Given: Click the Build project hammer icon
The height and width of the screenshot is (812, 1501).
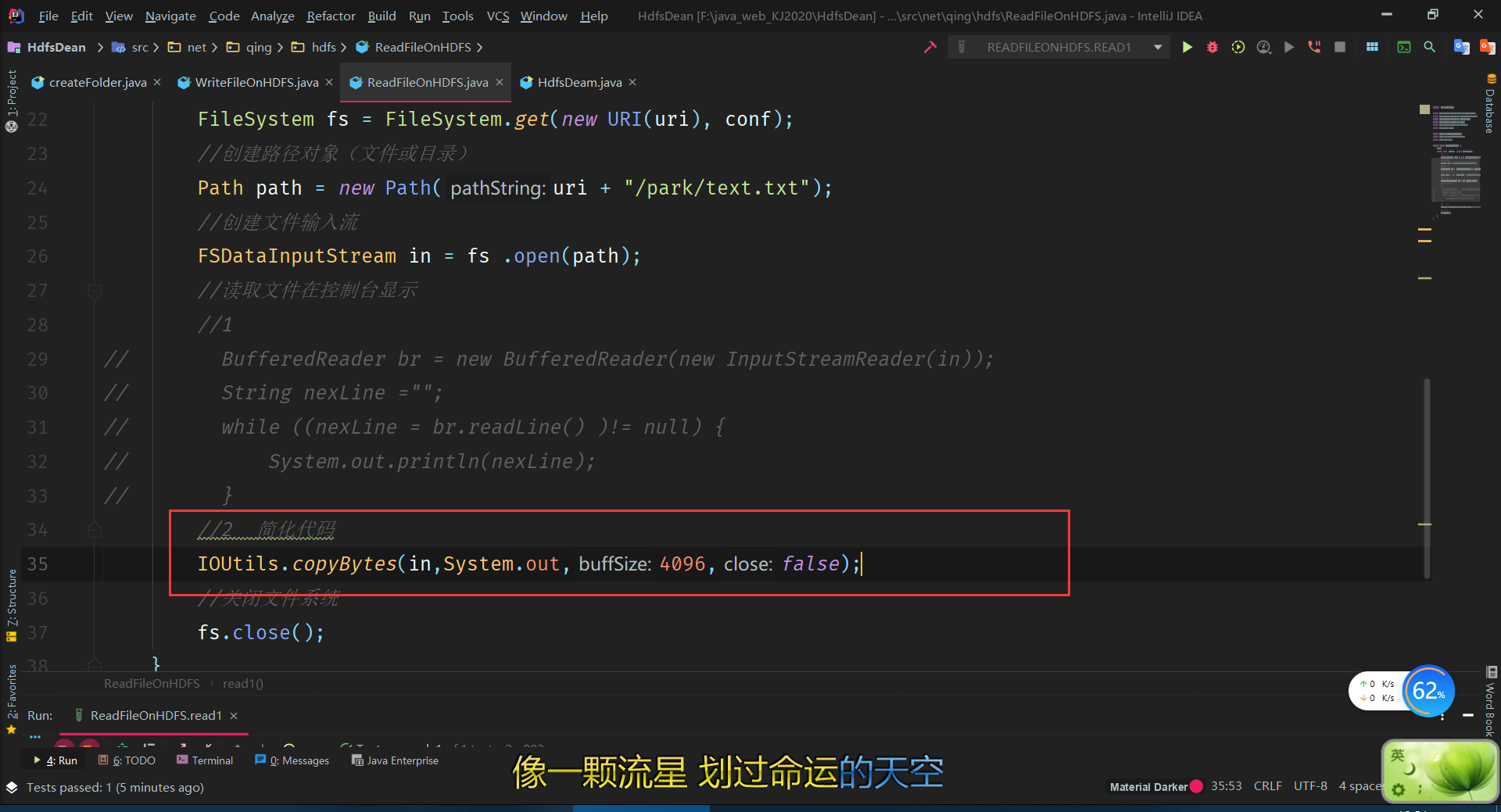Looking at the screenshot, I should click(930, 47).
